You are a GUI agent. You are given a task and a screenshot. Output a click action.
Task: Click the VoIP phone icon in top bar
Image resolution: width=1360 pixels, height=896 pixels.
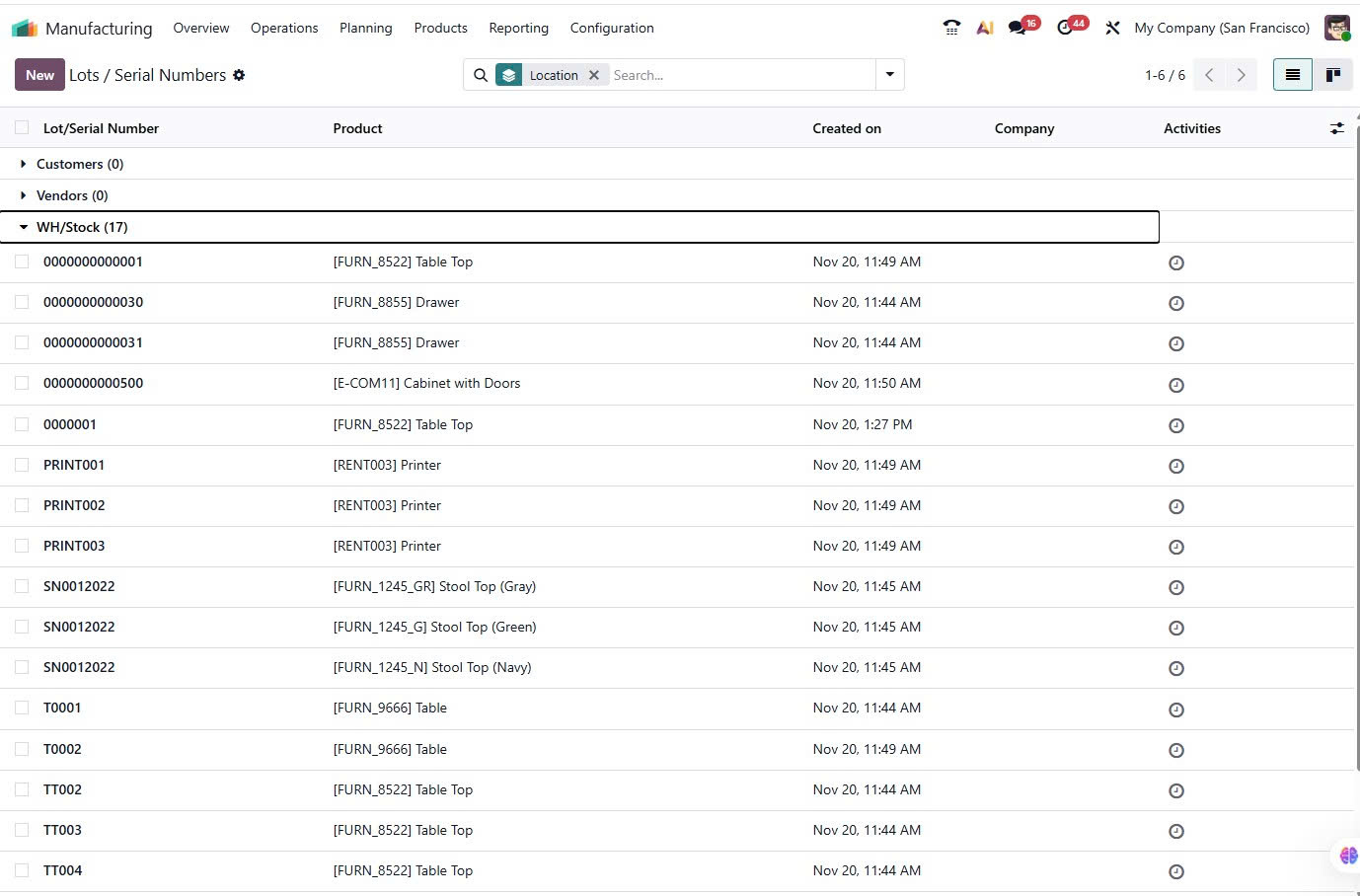coord(951,28)
